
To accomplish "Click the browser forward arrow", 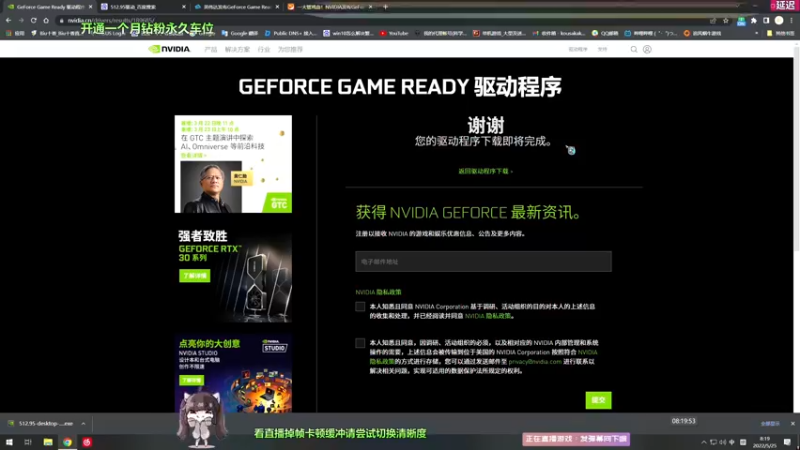I will click(21, 20).
